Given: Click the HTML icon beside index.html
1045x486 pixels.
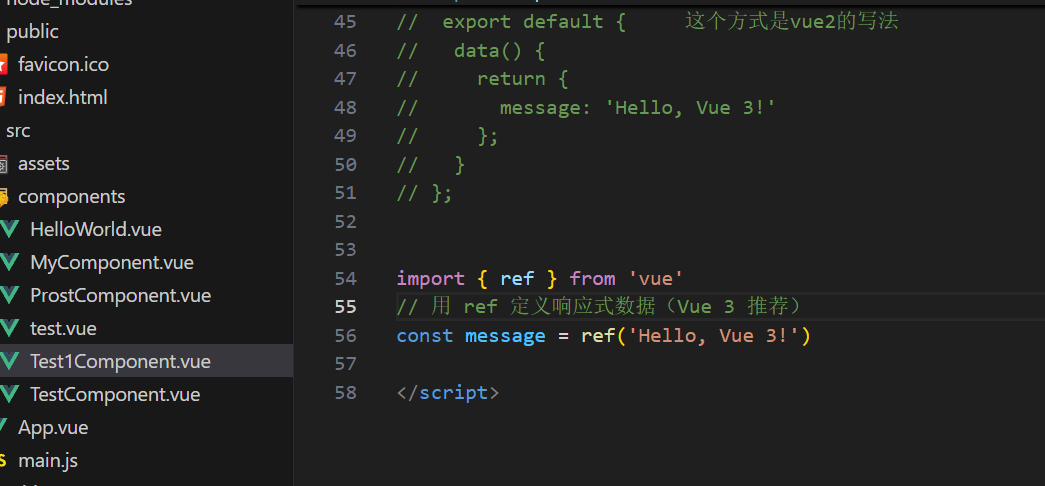Looking at the screenshot, I should pos(3,98).
